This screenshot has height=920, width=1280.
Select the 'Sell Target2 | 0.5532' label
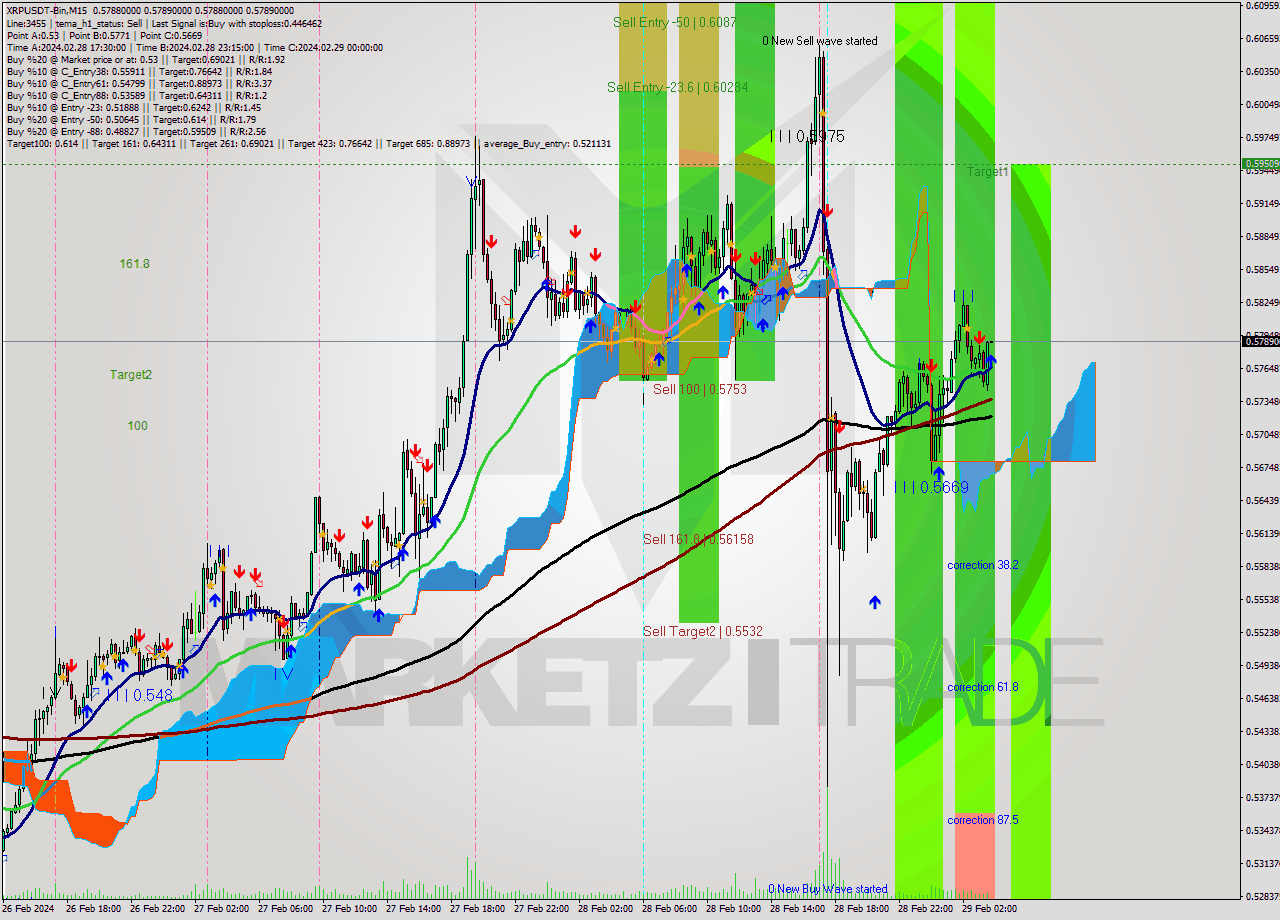(x=703, y=631)
